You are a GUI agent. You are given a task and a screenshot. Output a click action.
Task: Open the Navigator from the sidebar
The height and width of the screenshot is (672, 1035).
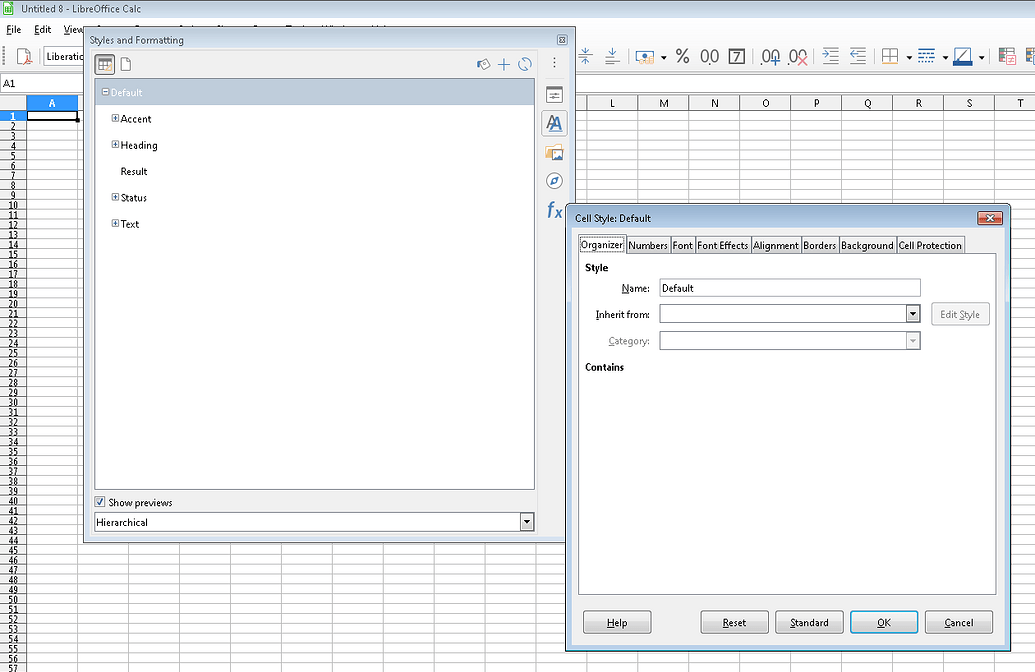coord(554,181)
